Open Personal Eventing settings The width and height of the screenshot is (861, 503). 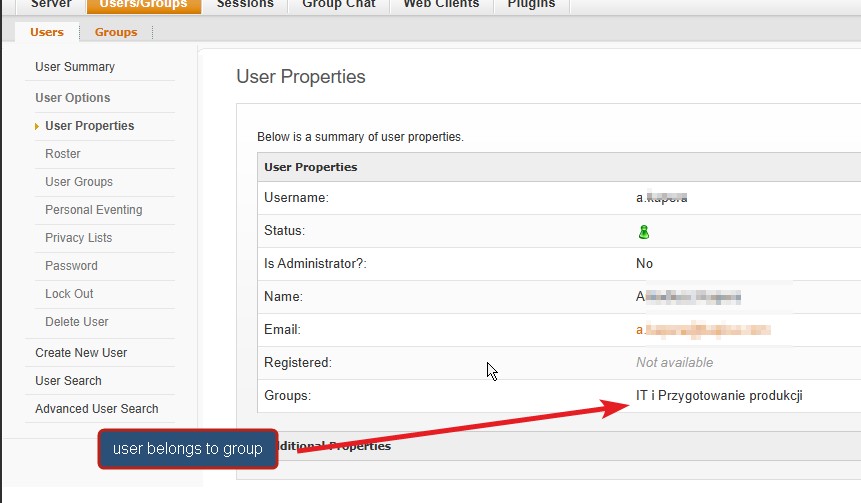(x=94, y=210)
